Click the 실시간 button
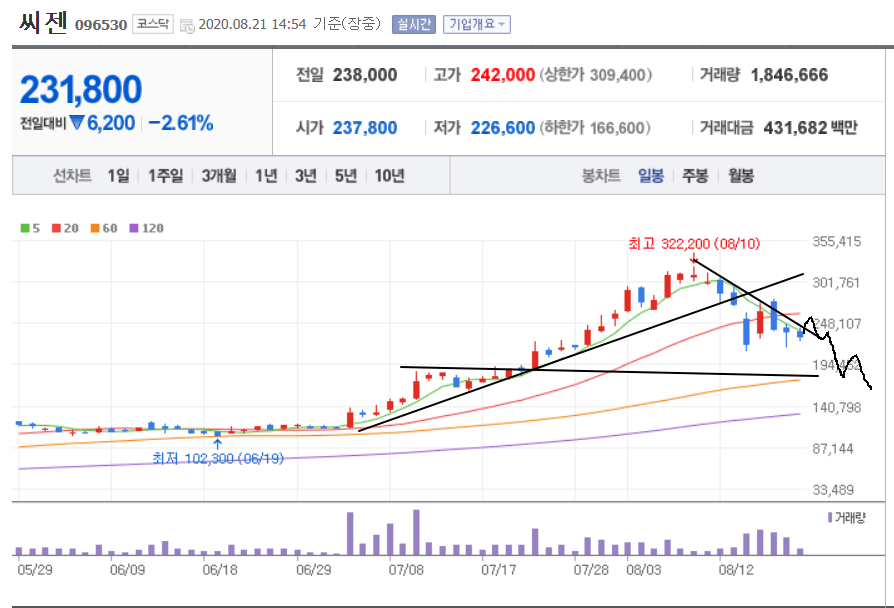Screen dimensions: 894x608 [x=414, y=24]
